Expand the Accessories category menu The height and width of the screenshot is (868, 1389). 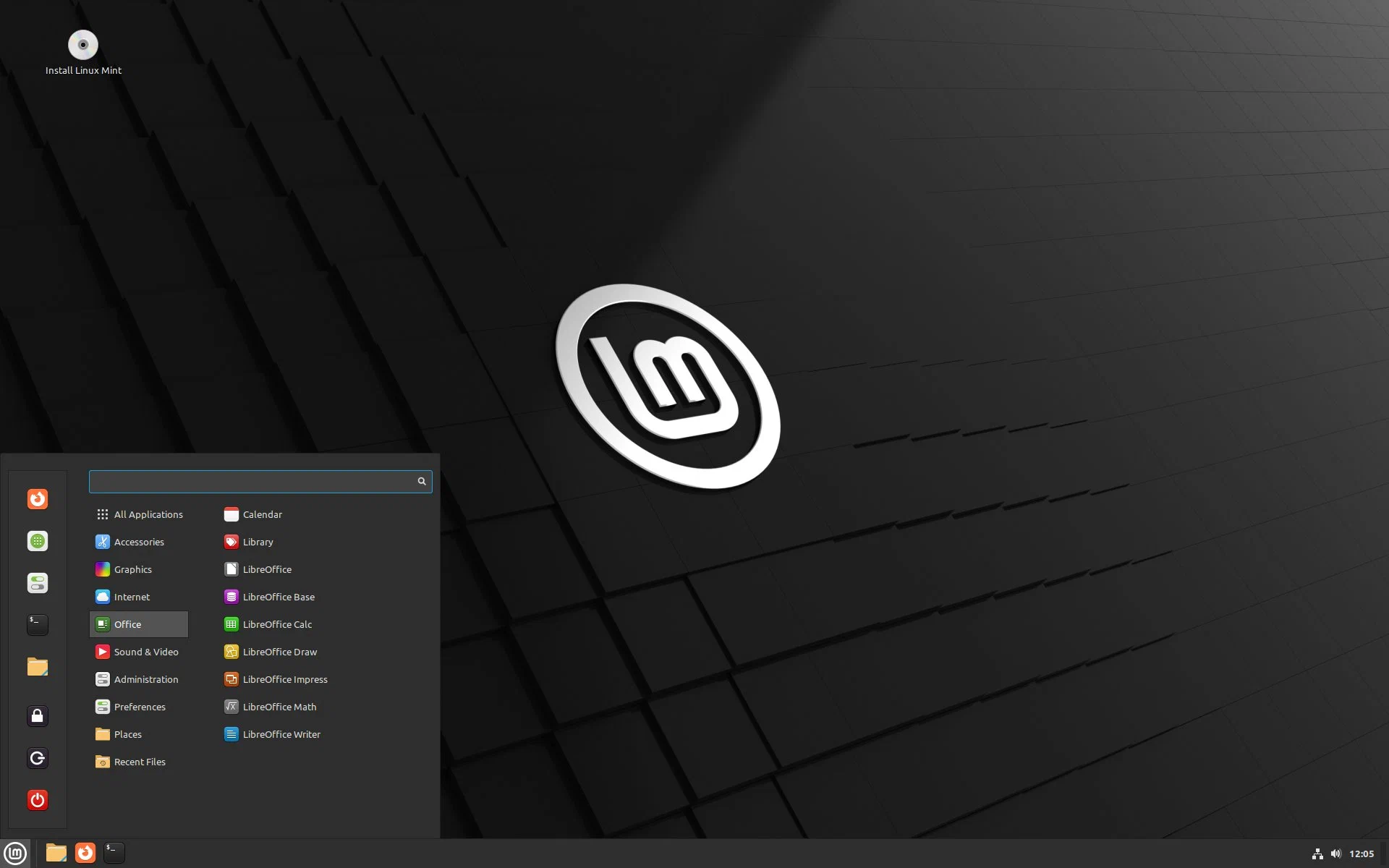[139, 541]
